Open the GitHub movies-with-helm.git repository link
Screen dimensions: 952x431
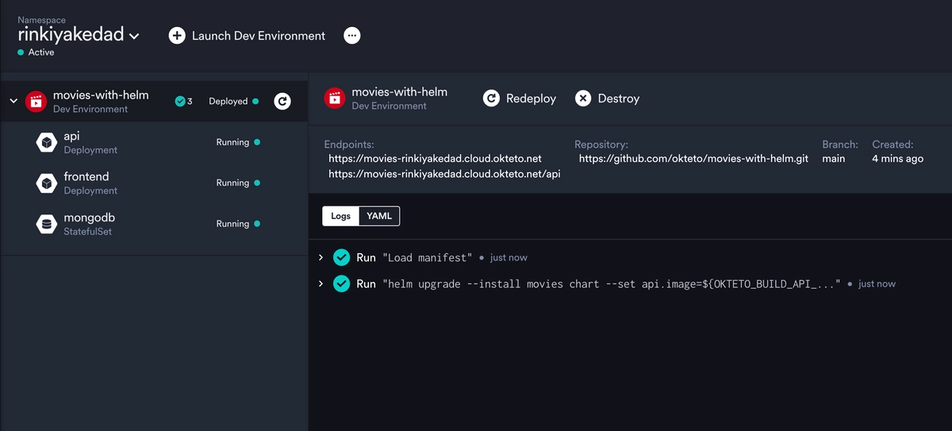(693, 158)
